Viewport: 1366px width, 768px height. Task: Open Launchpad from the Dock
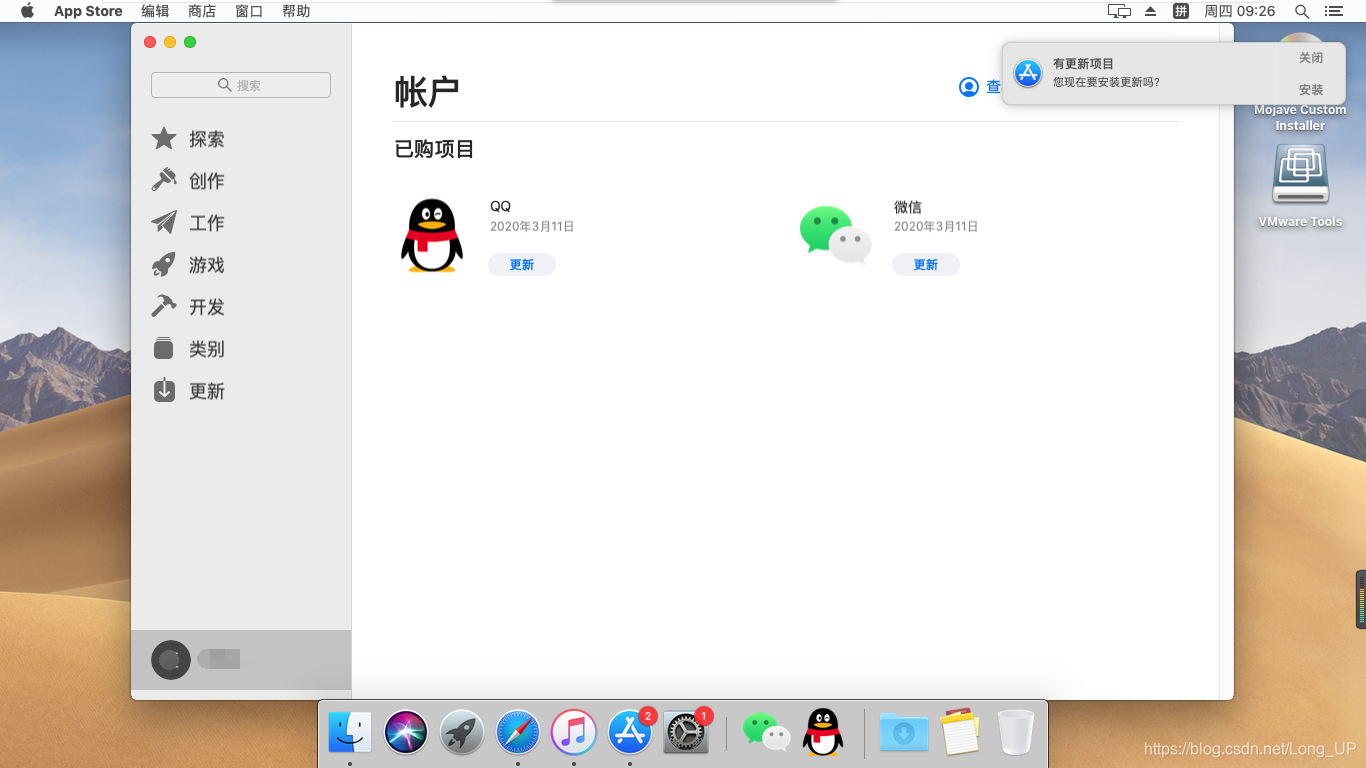pyautogui.click(x=462, y=733)
